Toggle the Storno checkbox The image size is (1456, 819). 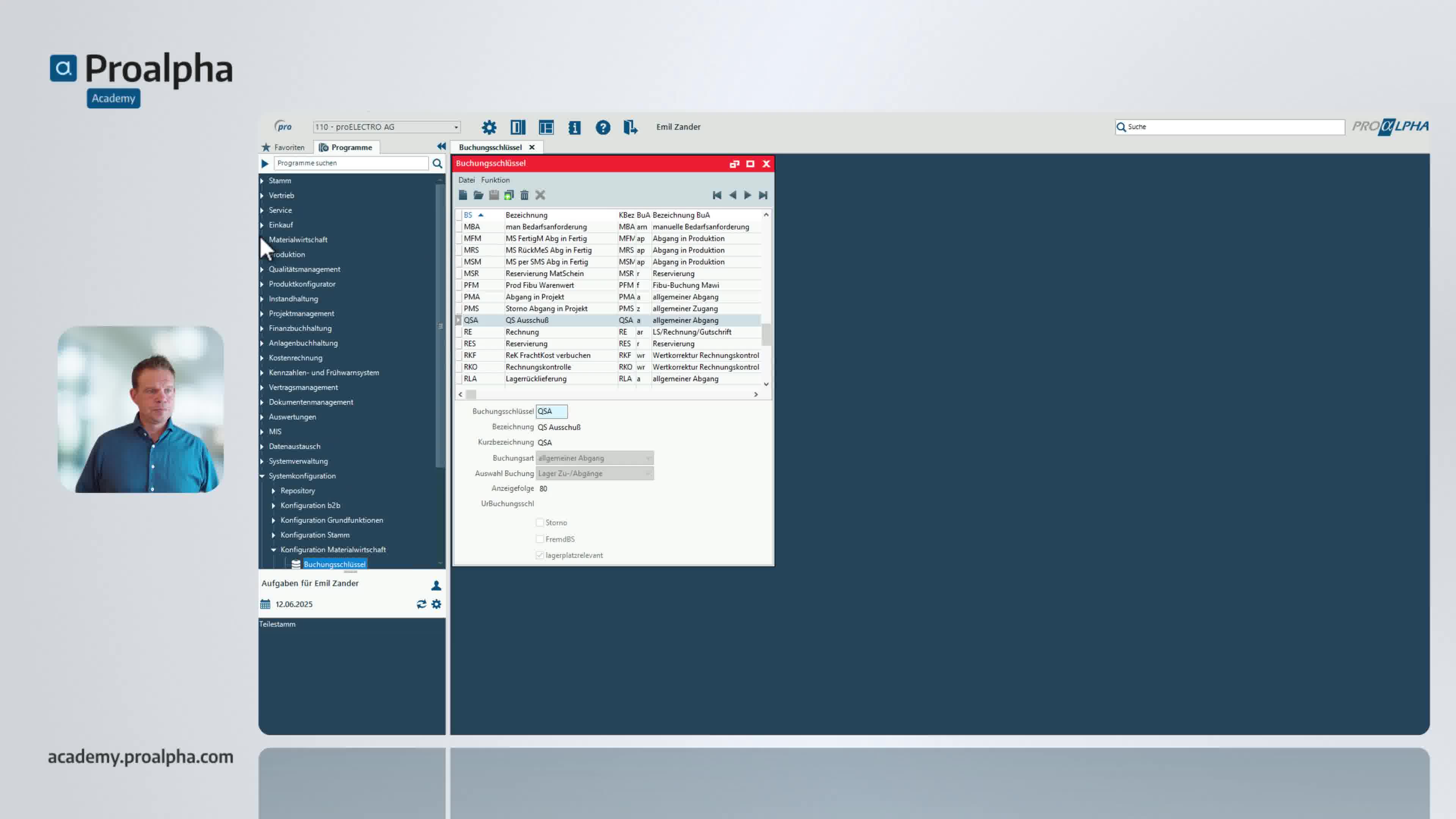click(540, 522)
